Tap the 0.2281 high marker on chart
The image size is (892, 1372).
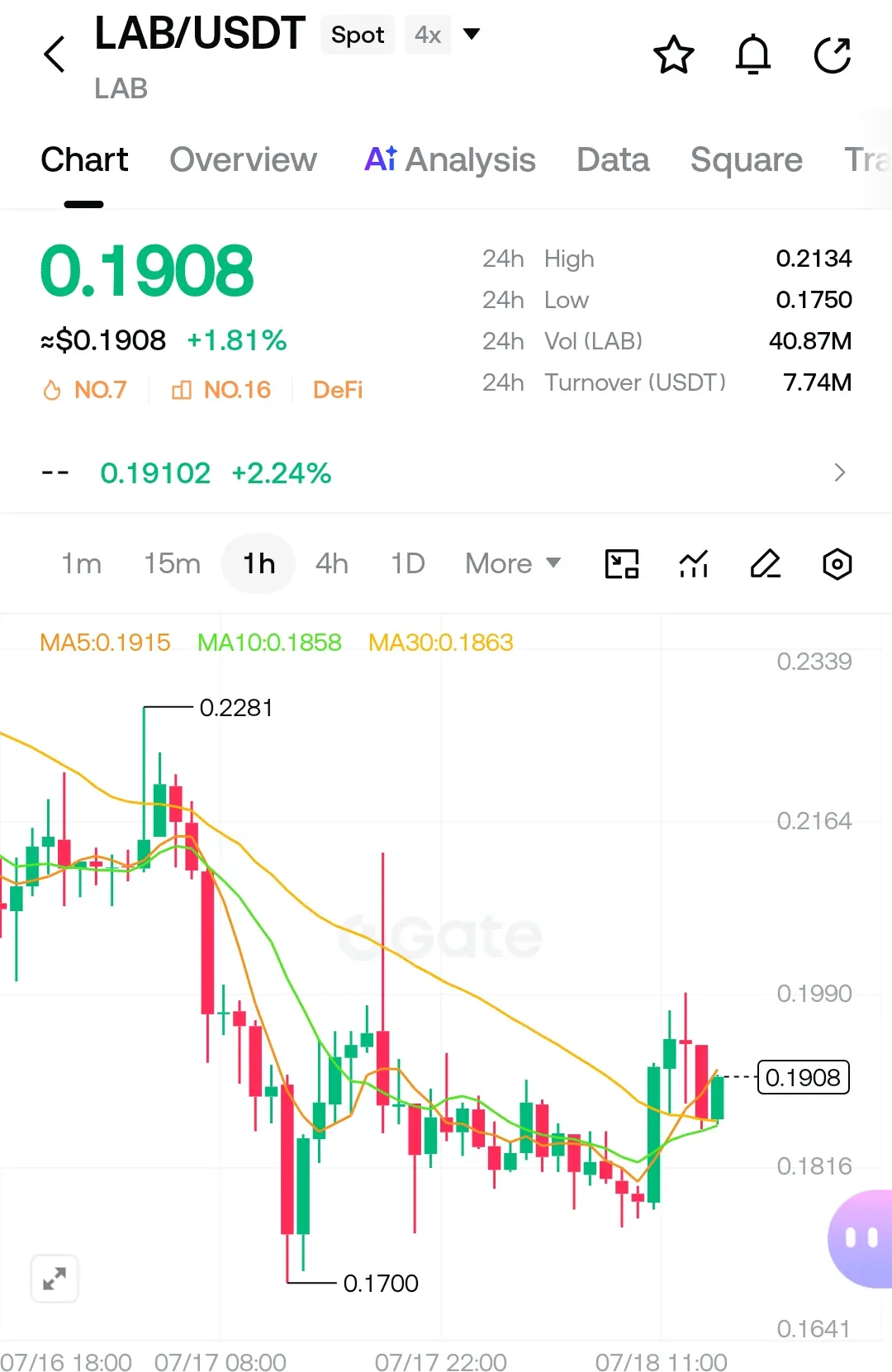(x=236, y=708)
